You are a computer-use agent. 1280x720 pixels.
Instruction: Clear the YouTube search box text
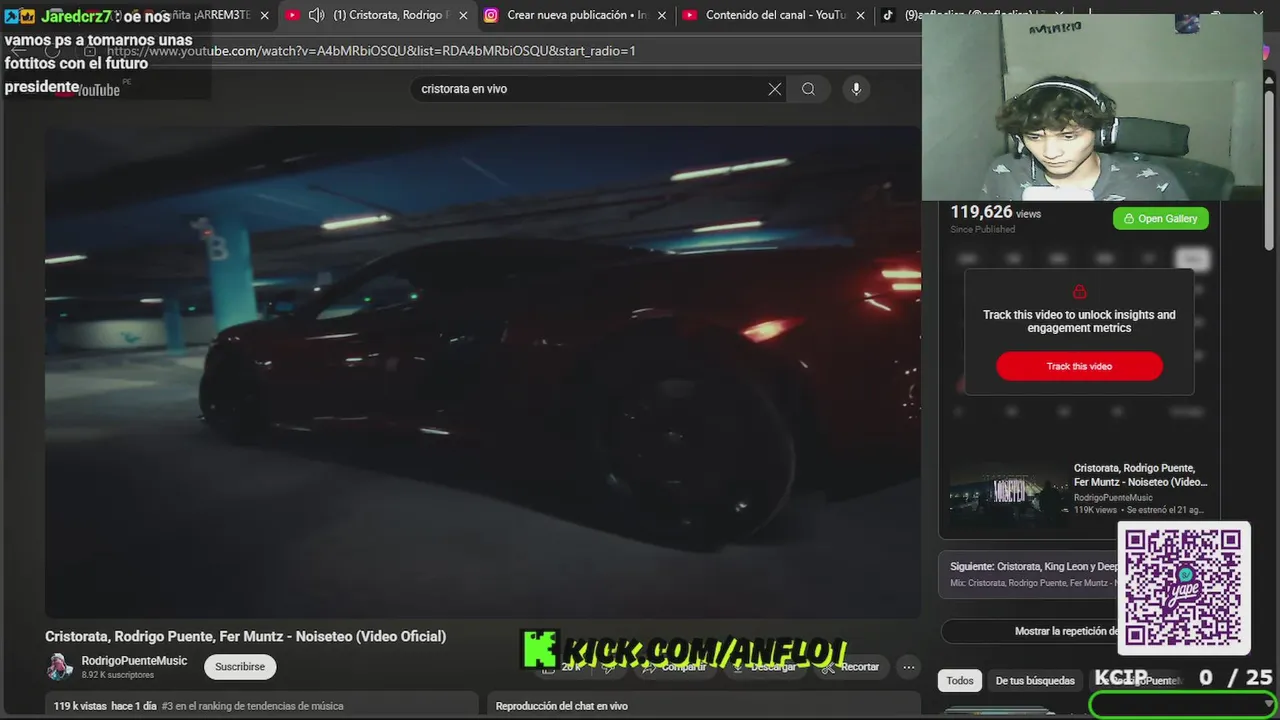click(x=774, y=89)
